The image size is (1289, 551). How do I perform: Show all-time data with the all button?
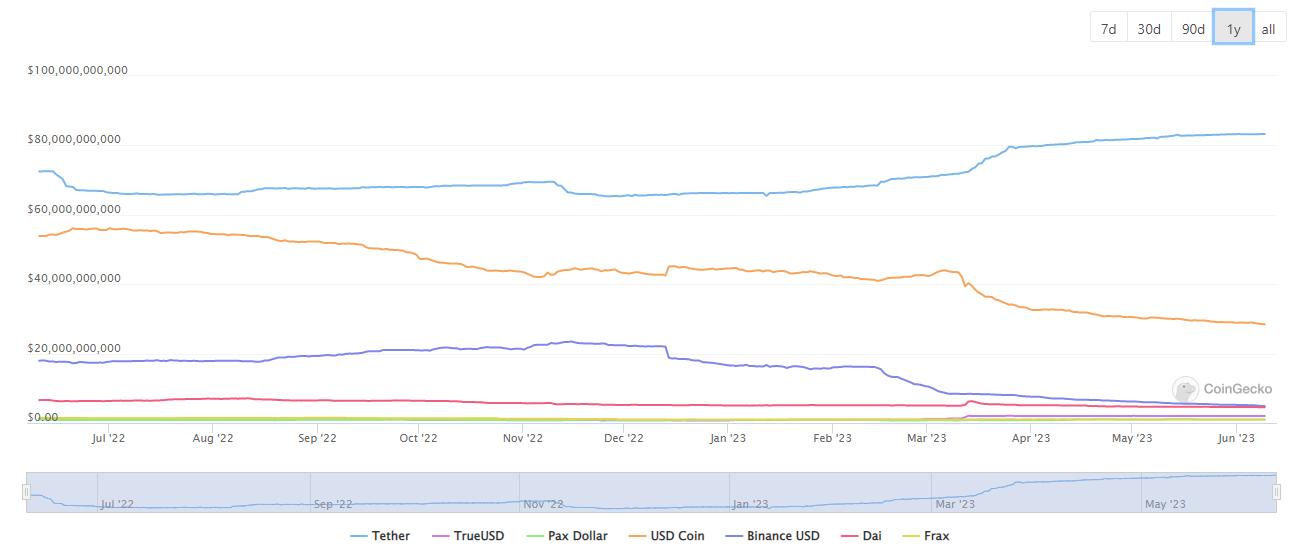[1268, 29]
